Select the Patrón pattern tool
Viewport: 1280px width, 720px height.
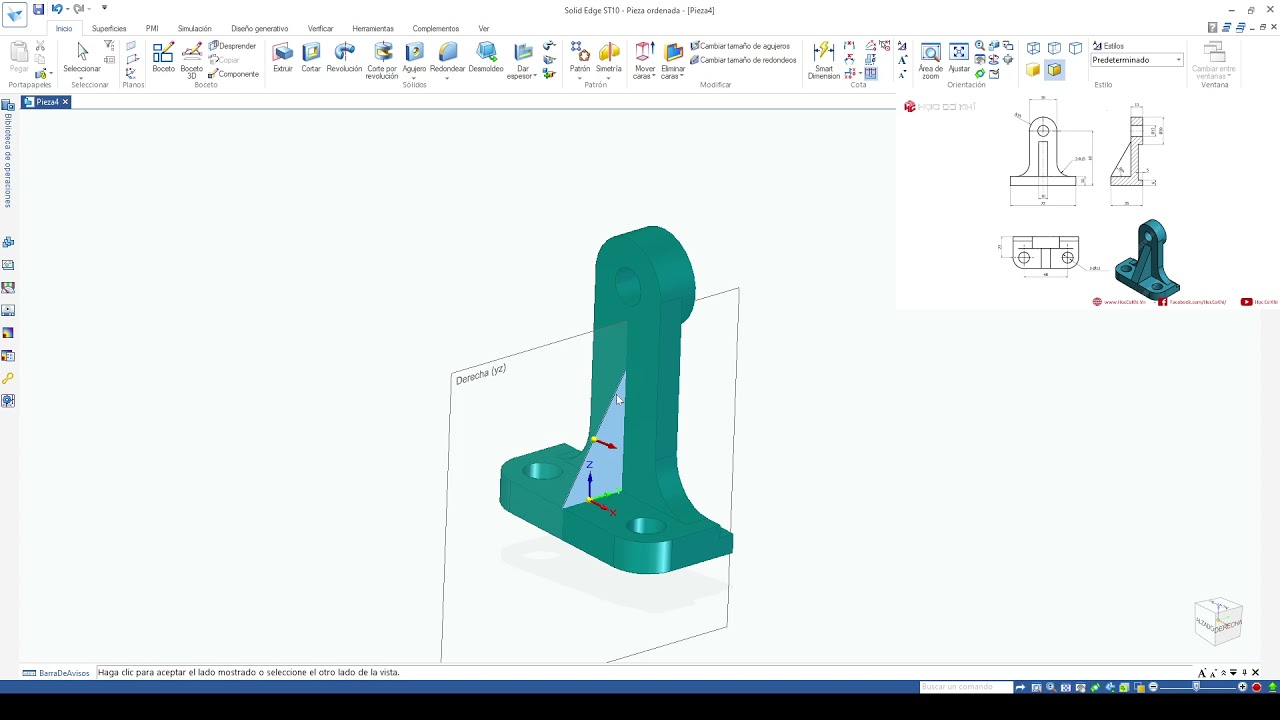(x=580, y=57)
